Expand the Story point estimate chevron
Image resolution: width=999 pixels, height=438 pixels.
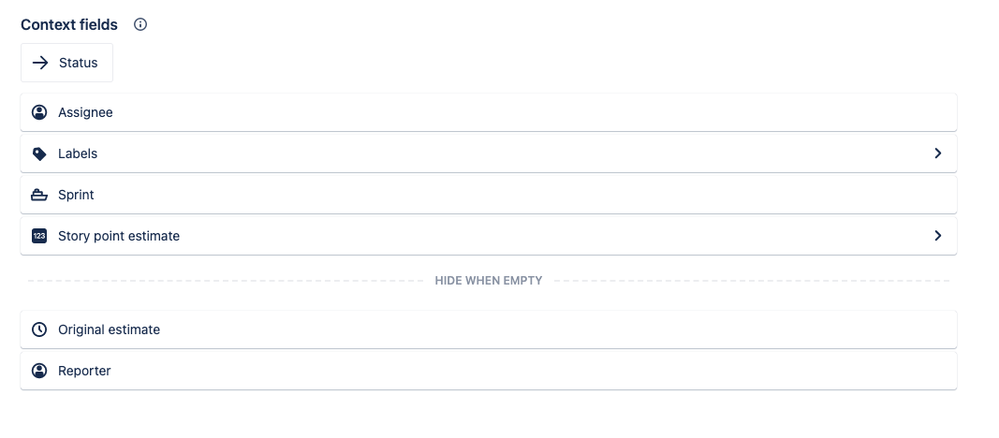point(938,235)
